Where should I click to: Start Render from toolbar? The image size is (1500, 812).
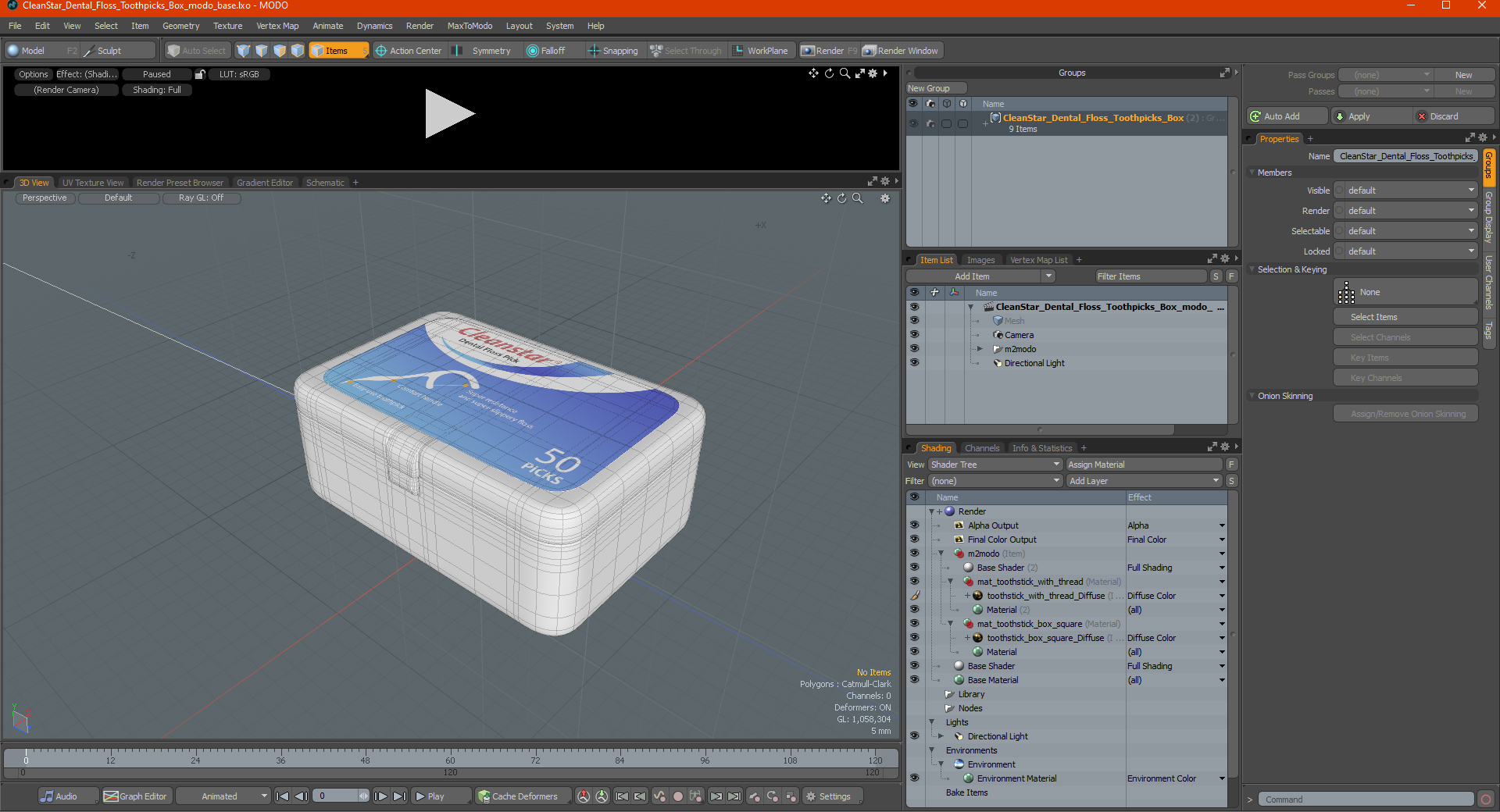(828, 51)
